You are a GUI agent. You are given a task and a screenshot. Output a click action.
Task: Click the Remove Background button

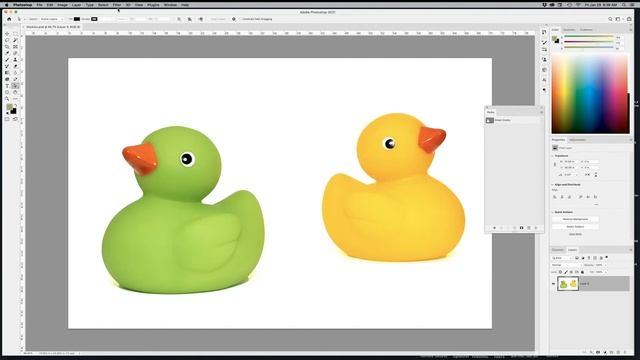click(x=575, y=219)
